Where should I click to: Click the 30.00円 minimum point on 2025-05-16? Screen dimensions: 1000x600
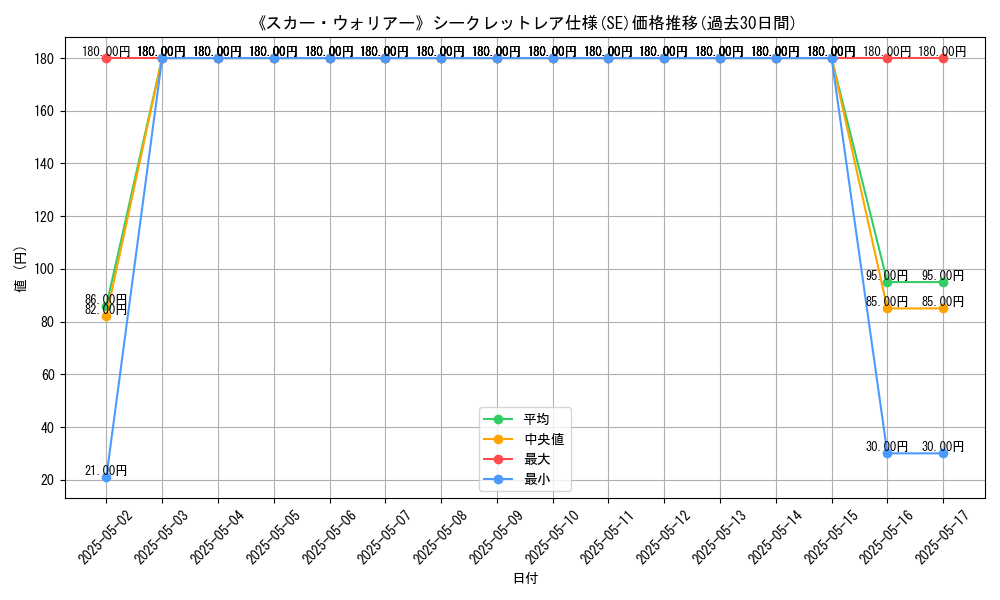pos(887,453)
